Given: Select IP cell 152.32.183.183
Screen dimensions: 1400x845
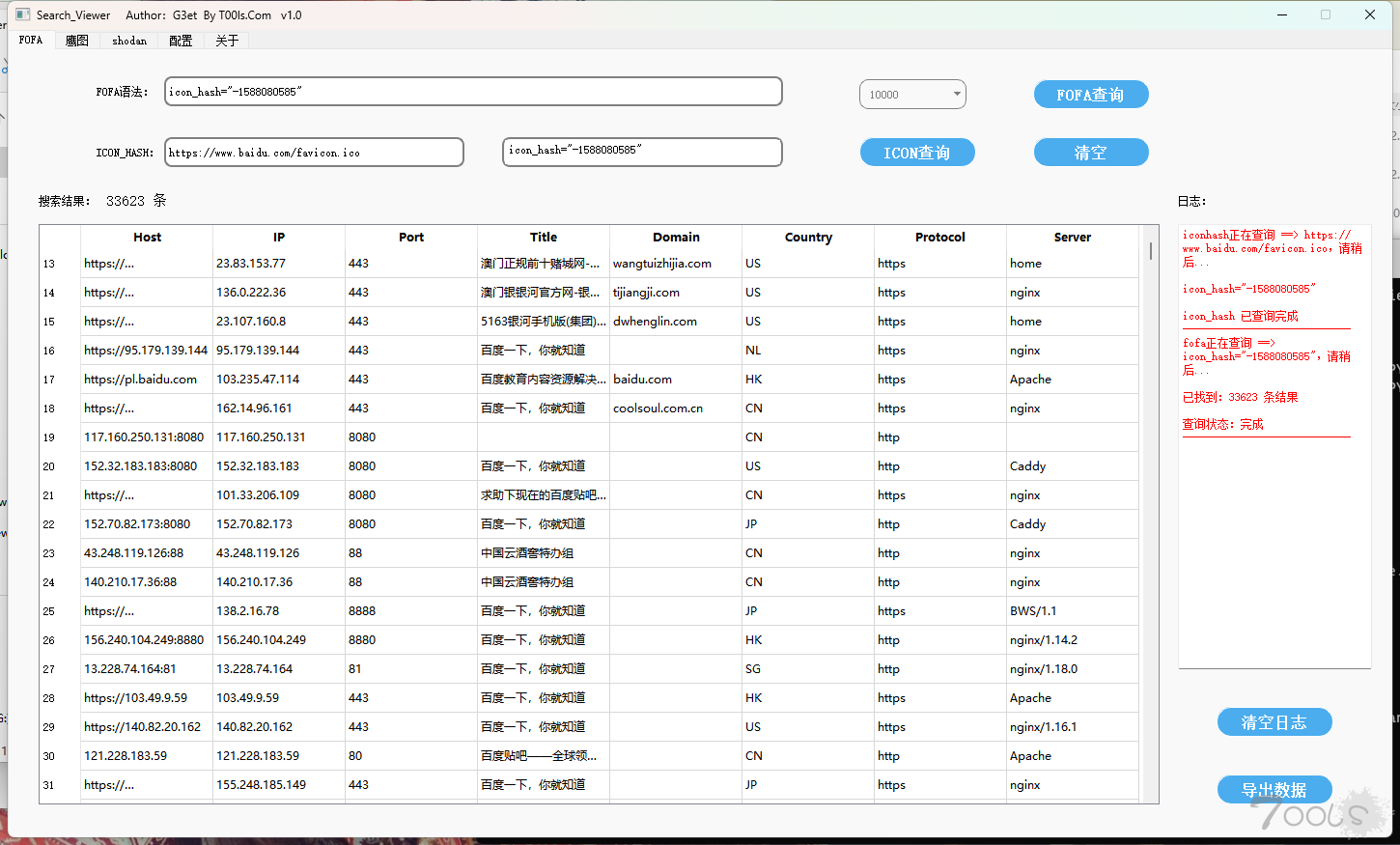Looking at the screenshot, I should point(279,466).
